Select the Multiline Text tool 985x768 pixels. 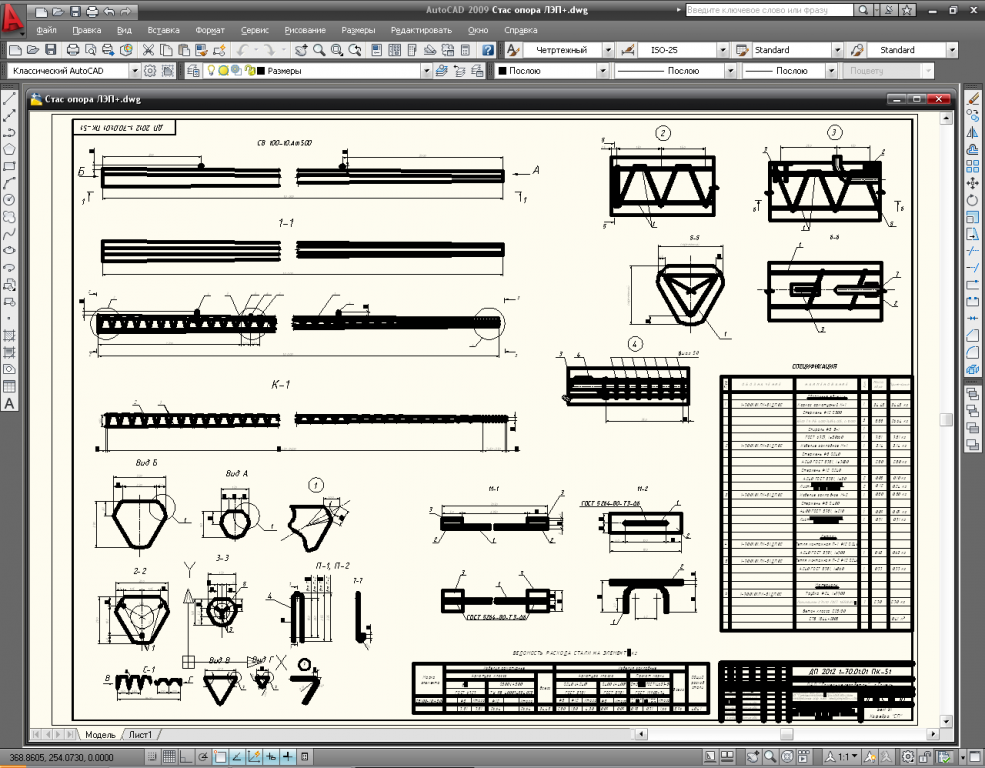coord(9,403)
